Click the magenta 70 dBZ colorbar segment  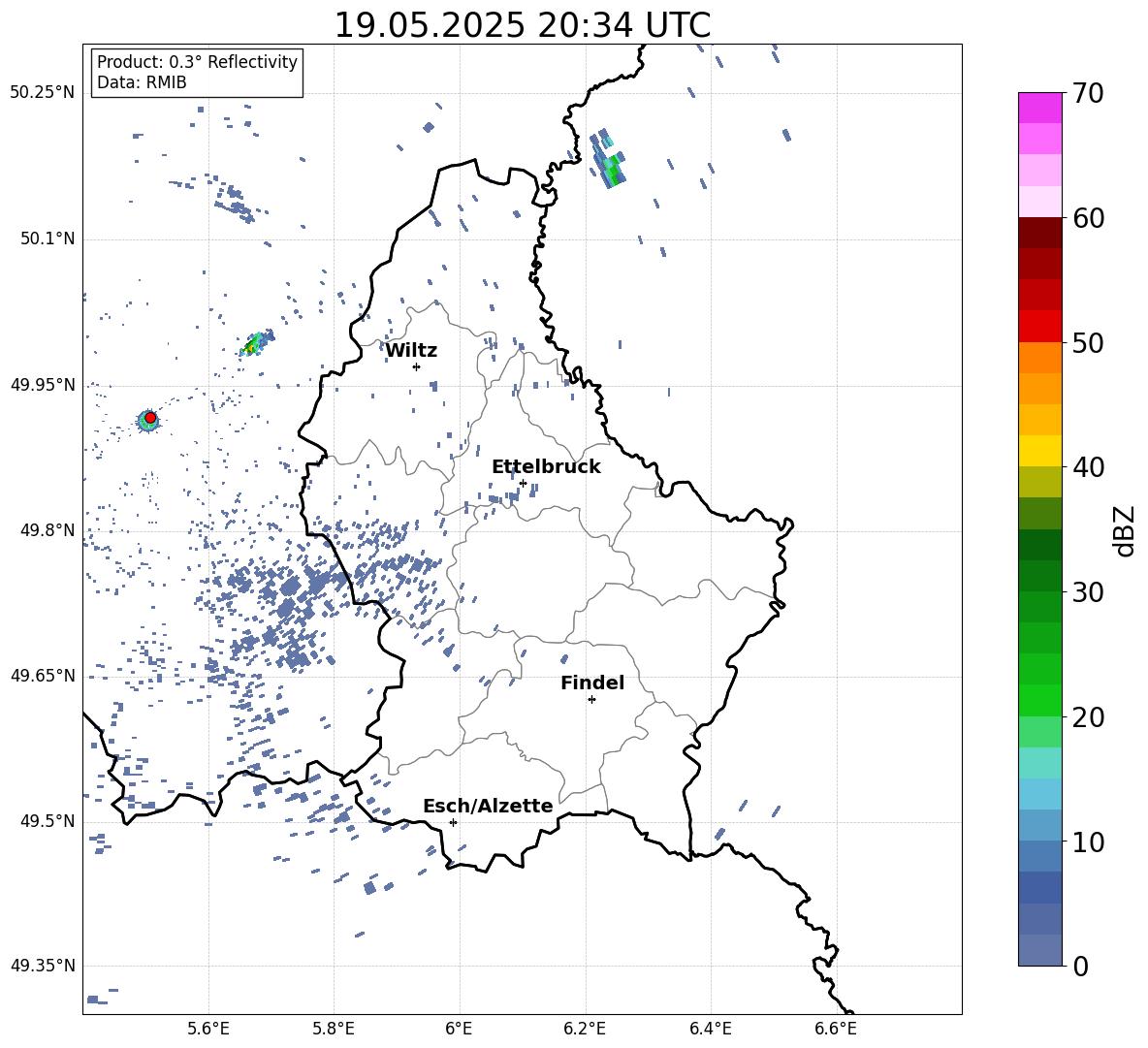tap(1039, 108)
